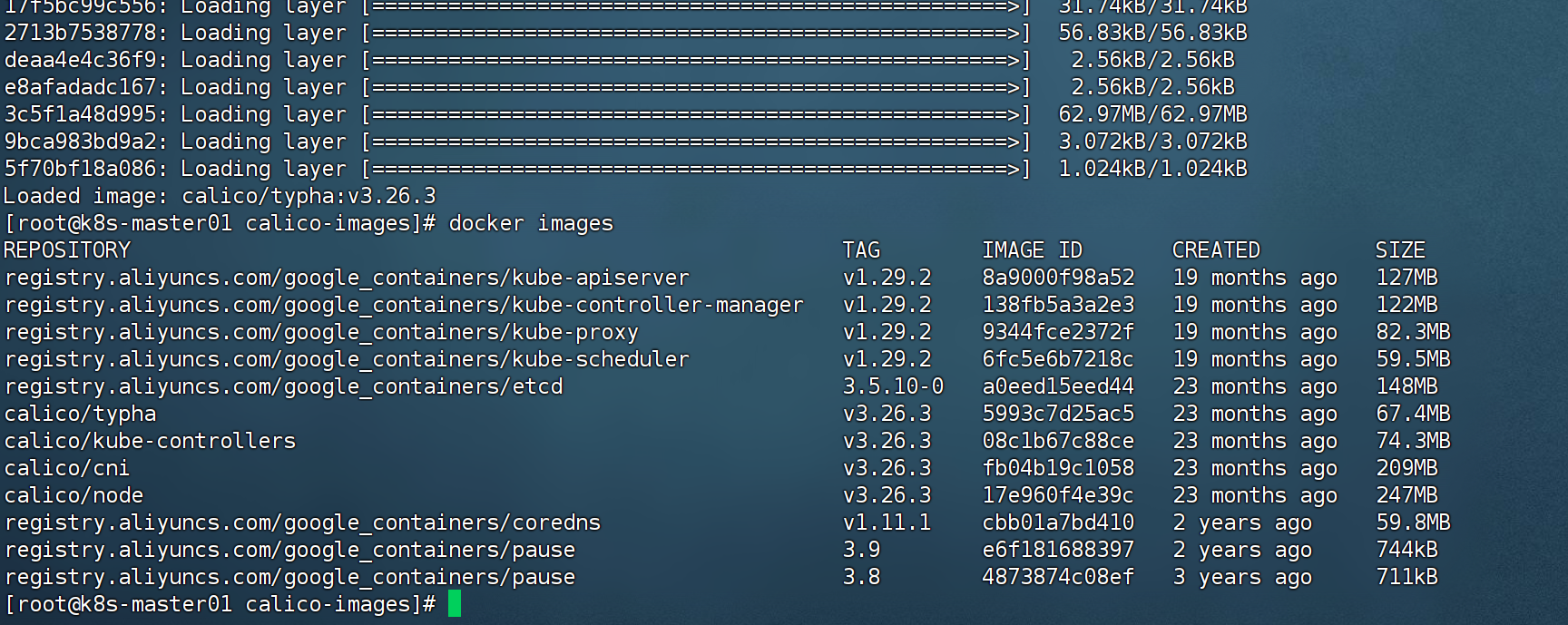Screen dimensions: 1568x625
Task: Click the 59.8MB size value
Action: [1413, 522]
